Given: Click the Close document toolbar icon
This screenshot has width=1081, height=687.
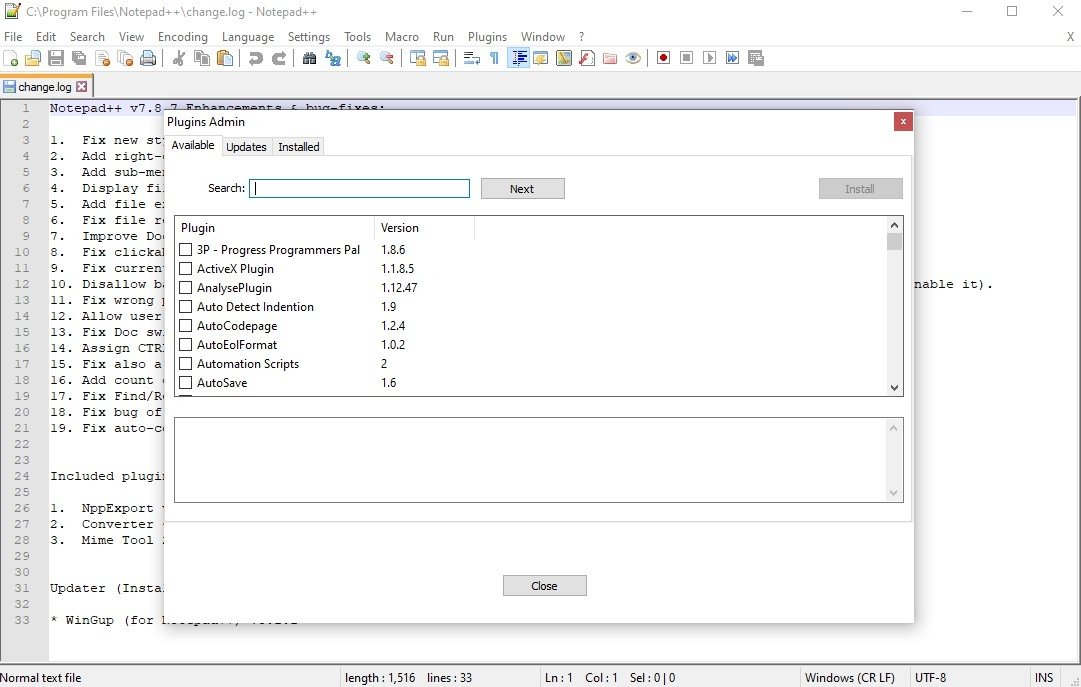Looking at the screenshot, I should pos(103,59).
